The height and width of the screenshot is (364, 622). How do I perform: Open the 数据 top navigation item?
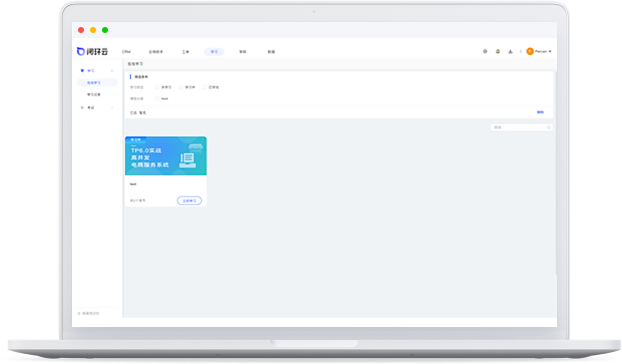click(x=271, y=52)
